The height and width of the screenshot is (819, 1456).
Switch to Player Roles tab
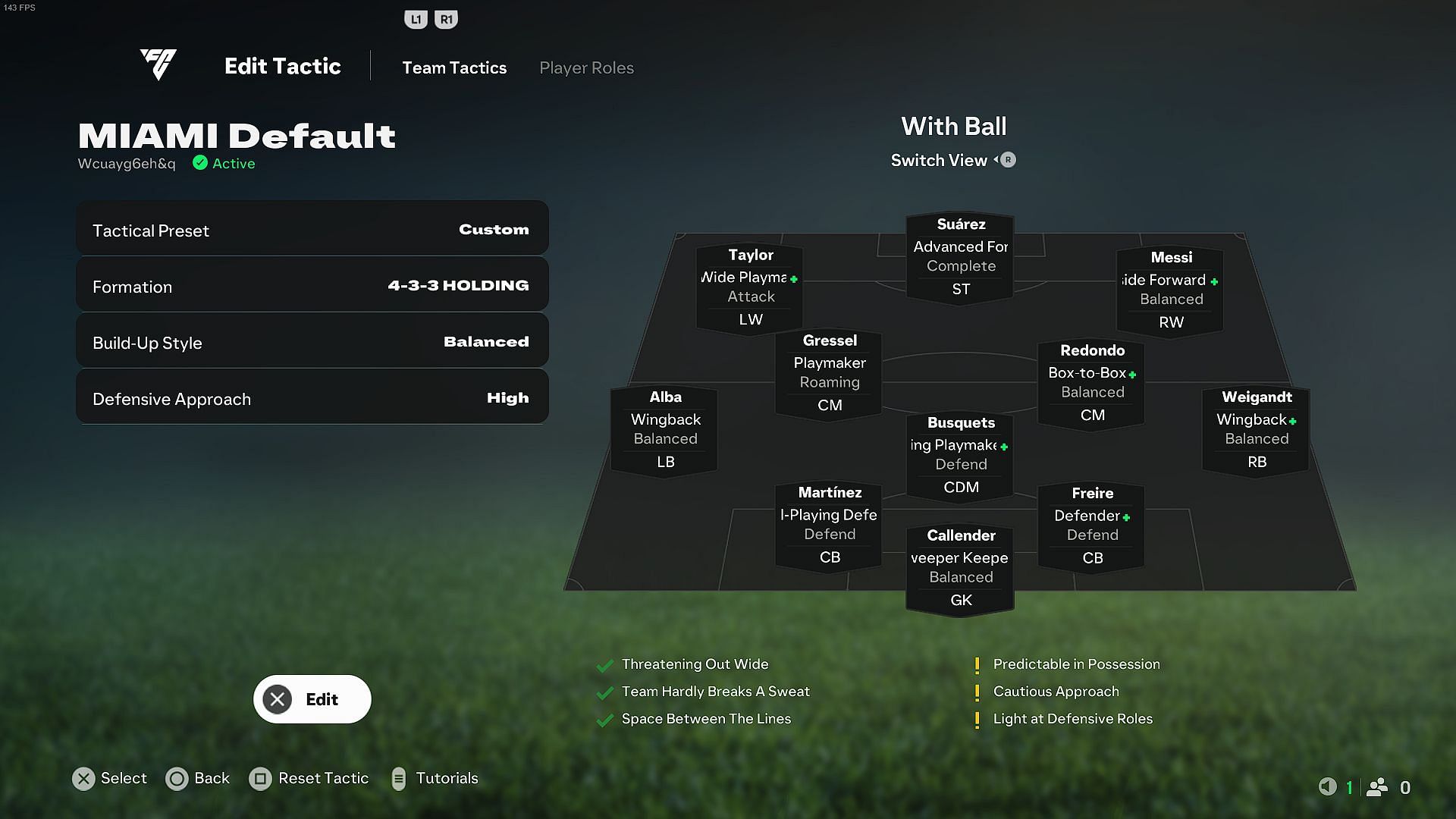pyautogui.click(x=586, y=67)
